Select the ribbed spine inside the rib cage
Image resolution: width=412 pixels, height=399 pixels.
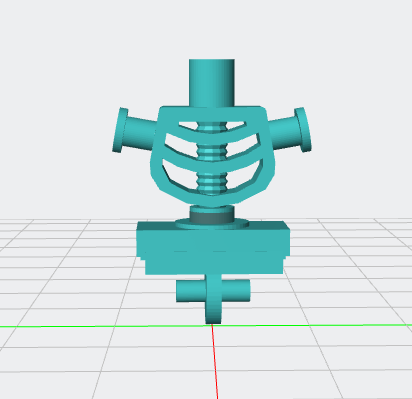(212, 158)
